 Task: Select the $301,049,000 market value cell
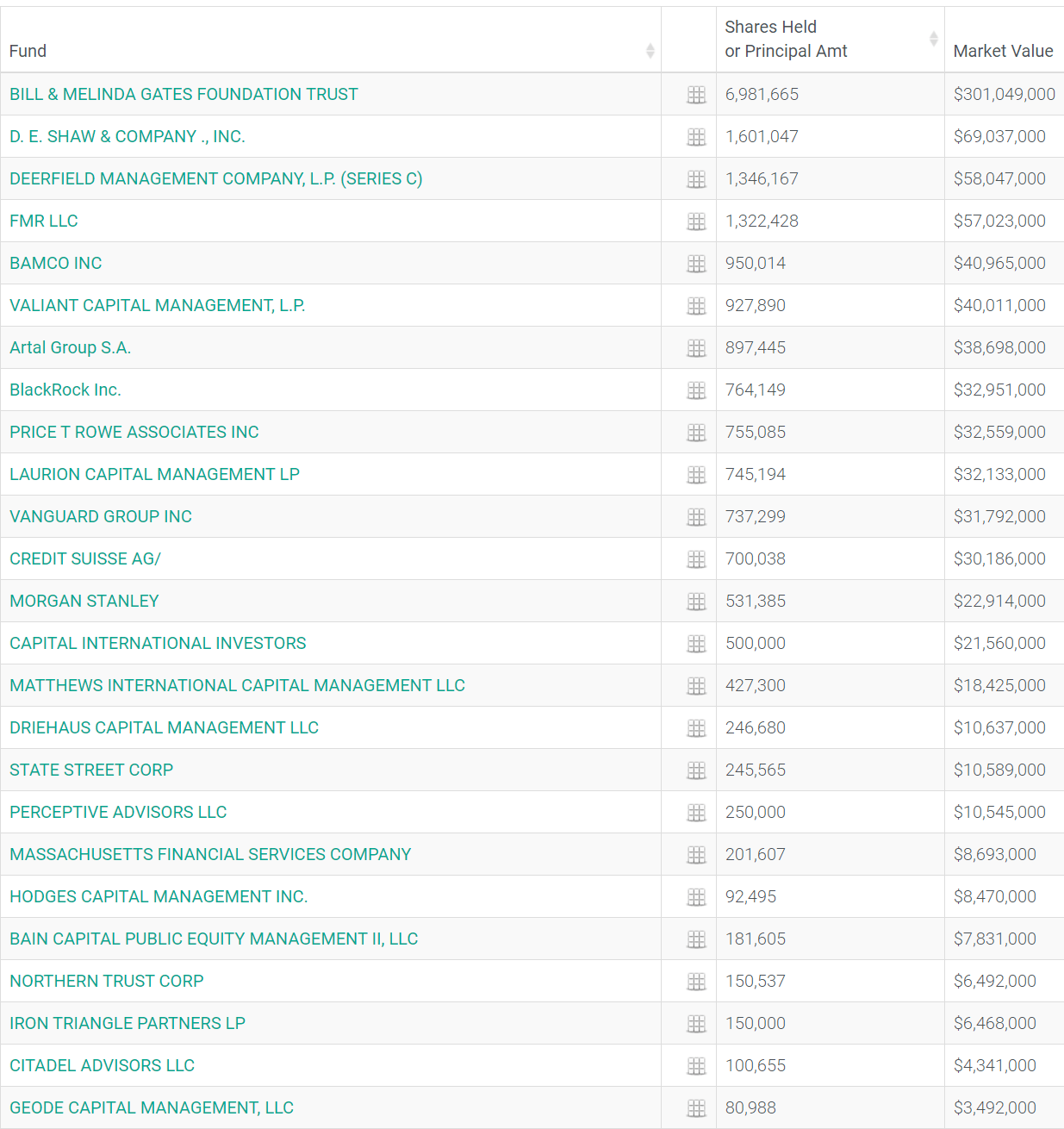point(1004,94)
